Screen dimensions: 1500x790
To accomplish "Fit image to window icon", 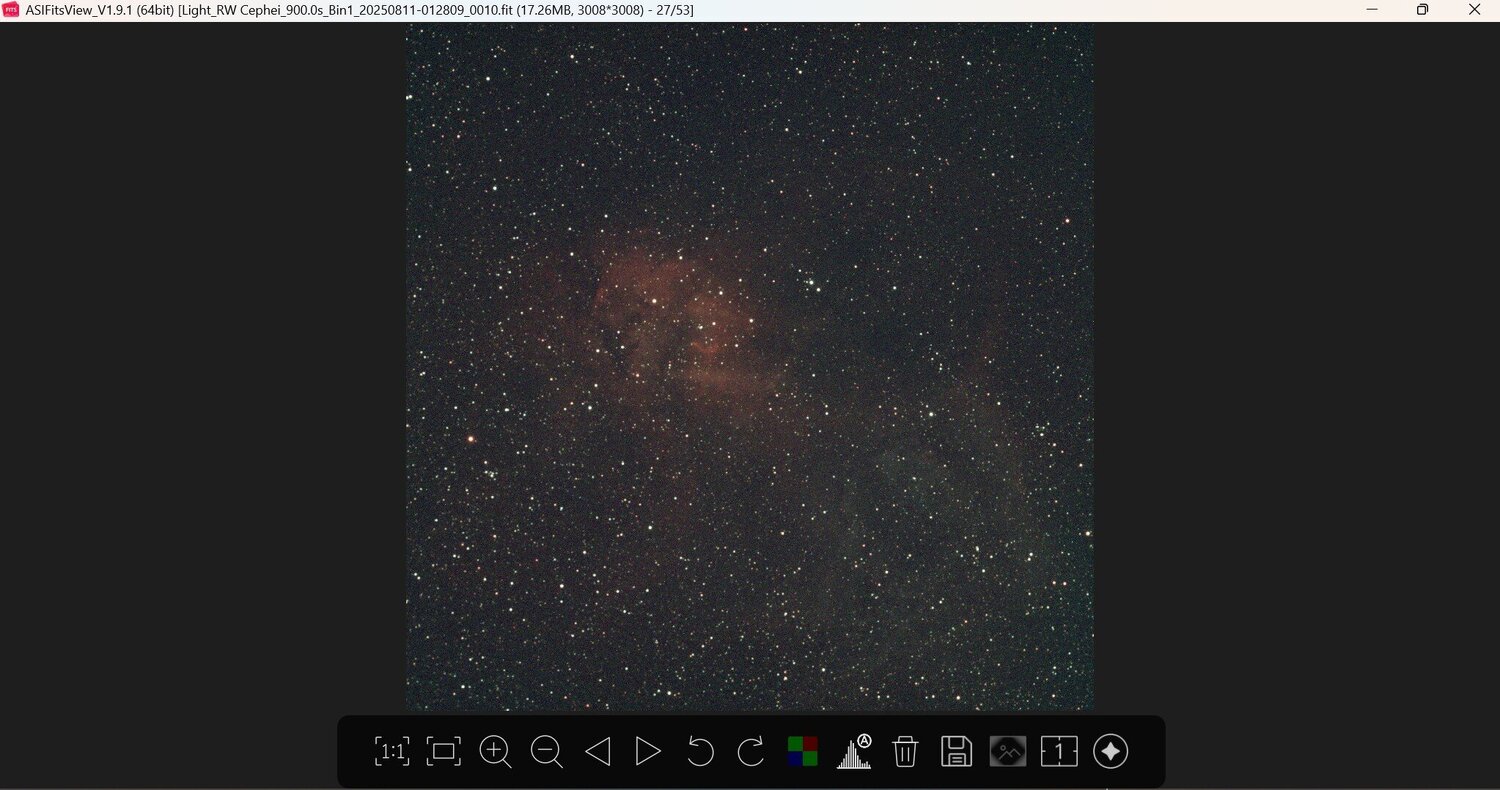I will 443,751.
